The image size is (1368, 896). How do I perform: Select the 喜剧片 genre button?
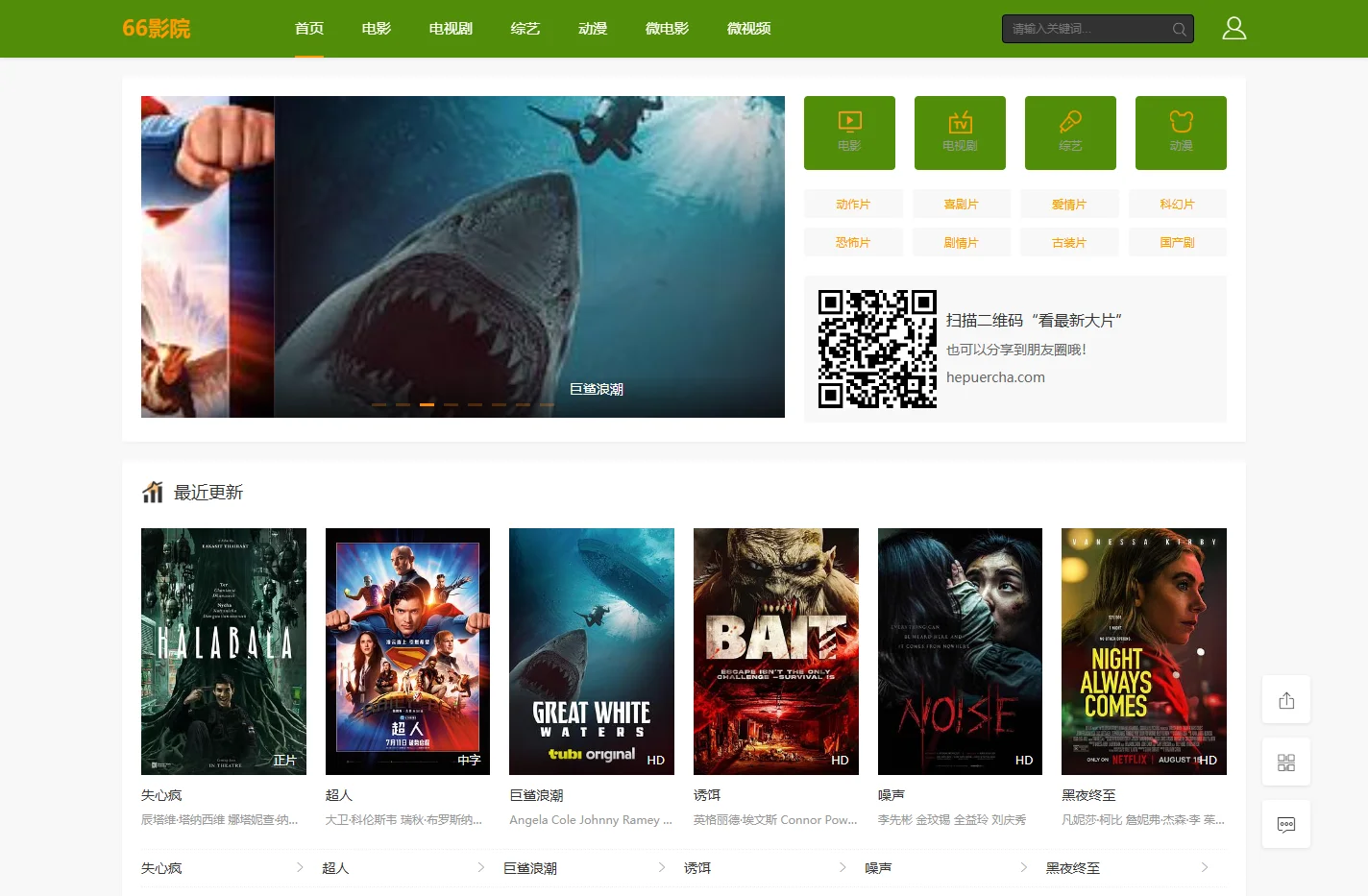pyautogui.click(x=961, y=204)
